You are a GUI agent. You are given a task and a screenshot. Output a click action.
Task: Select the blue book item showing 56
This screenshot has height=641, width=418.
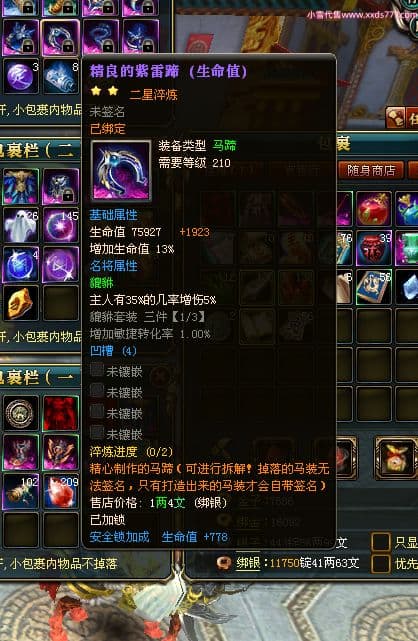pyautogui.click(x=373, y=287)
